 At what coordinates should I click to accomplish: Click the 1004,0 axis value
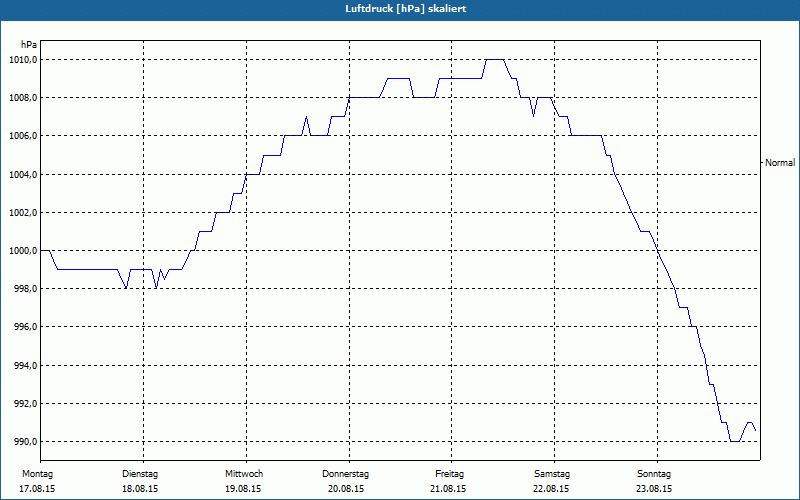click(x=23, y=174)
